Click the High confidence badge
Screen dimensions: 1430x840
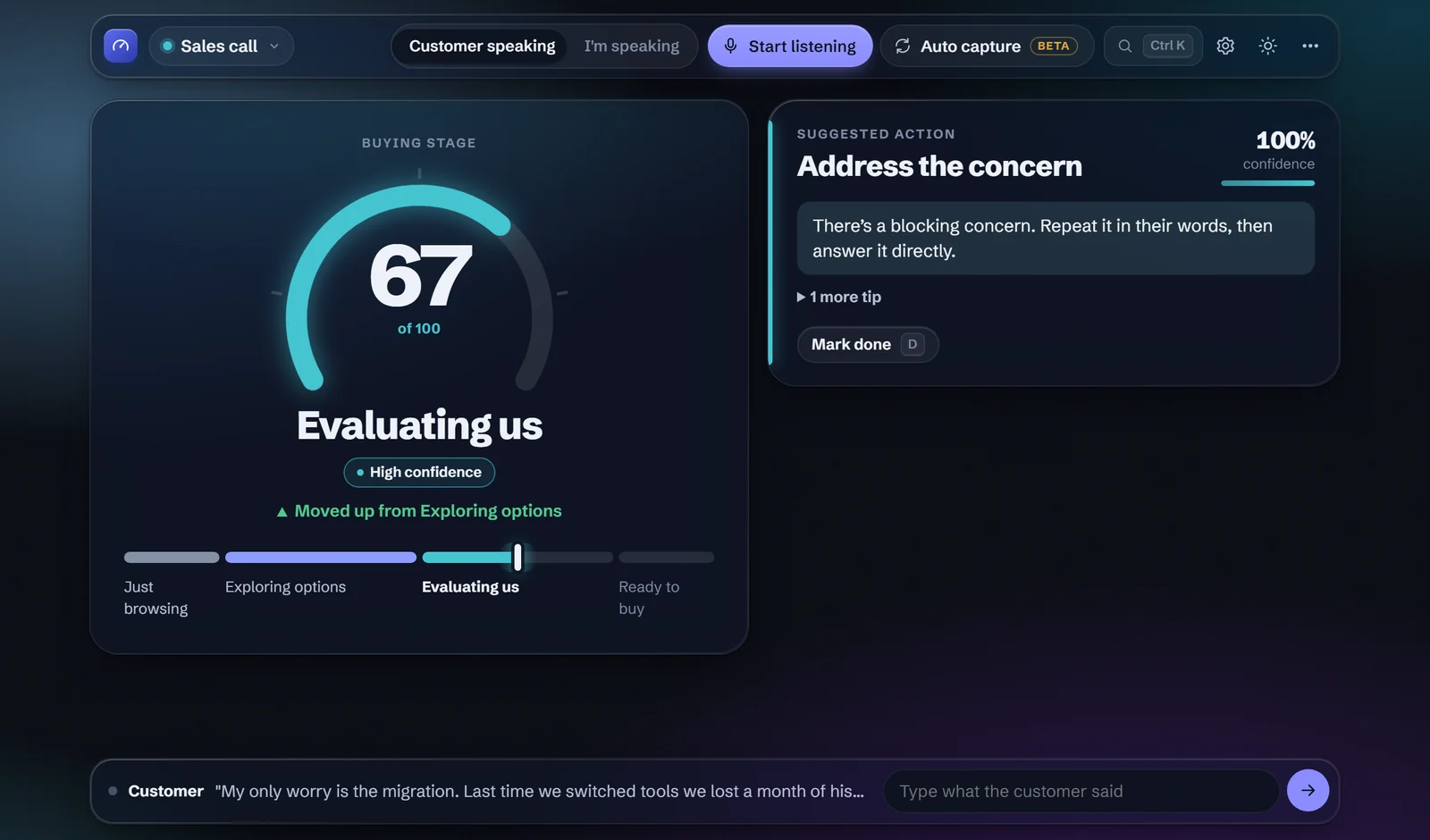(419, 472)
